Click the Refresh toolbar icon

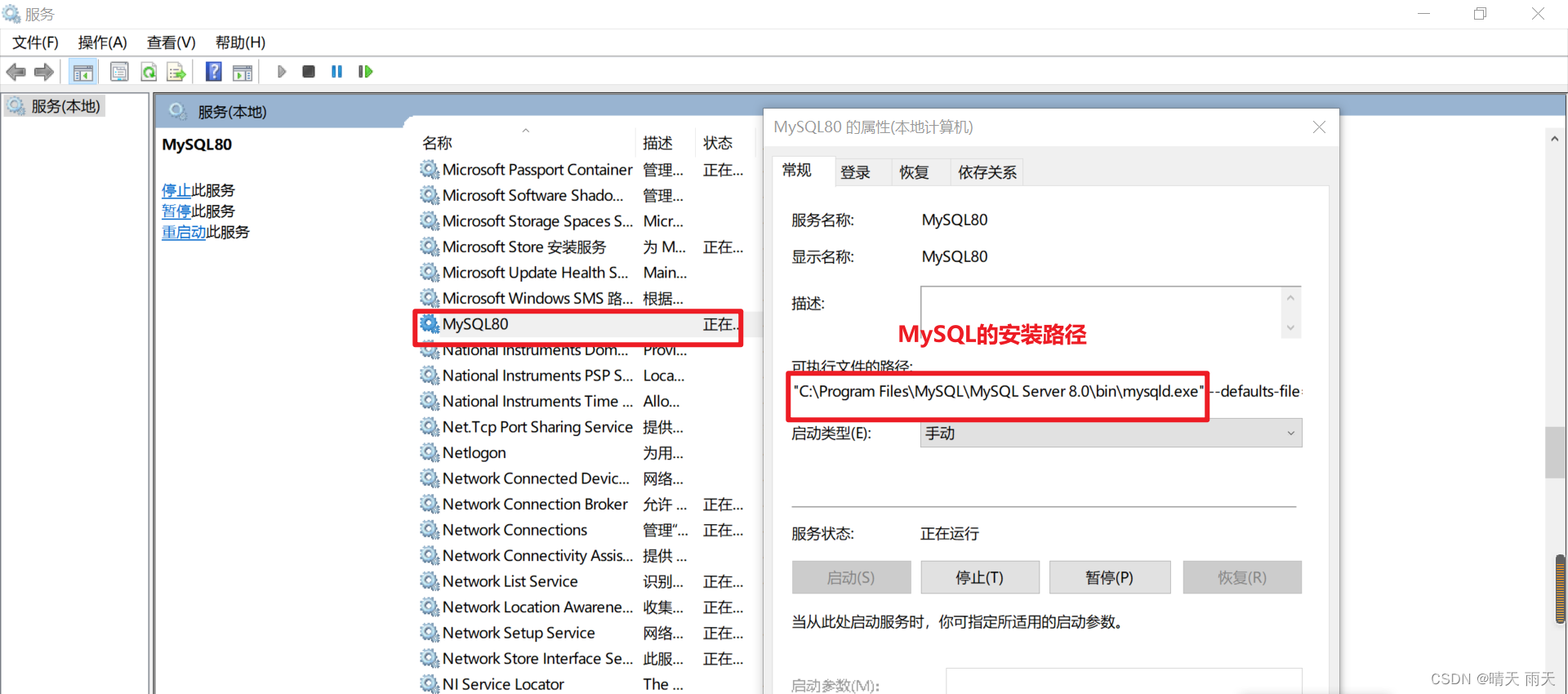[149, 72]
